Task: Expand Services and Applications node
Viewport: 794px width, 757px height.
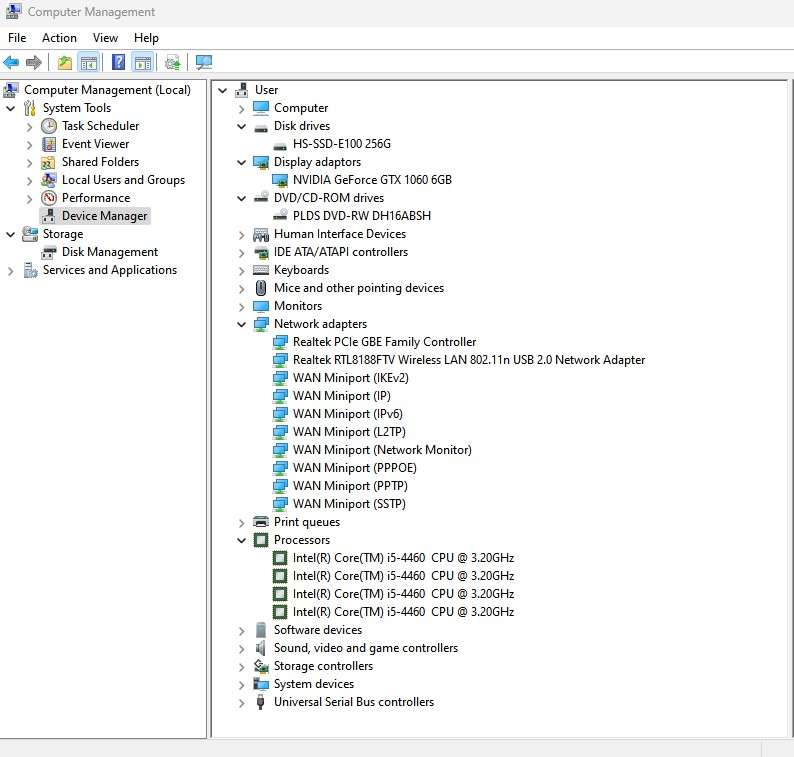Action: [x=11, y=271]
